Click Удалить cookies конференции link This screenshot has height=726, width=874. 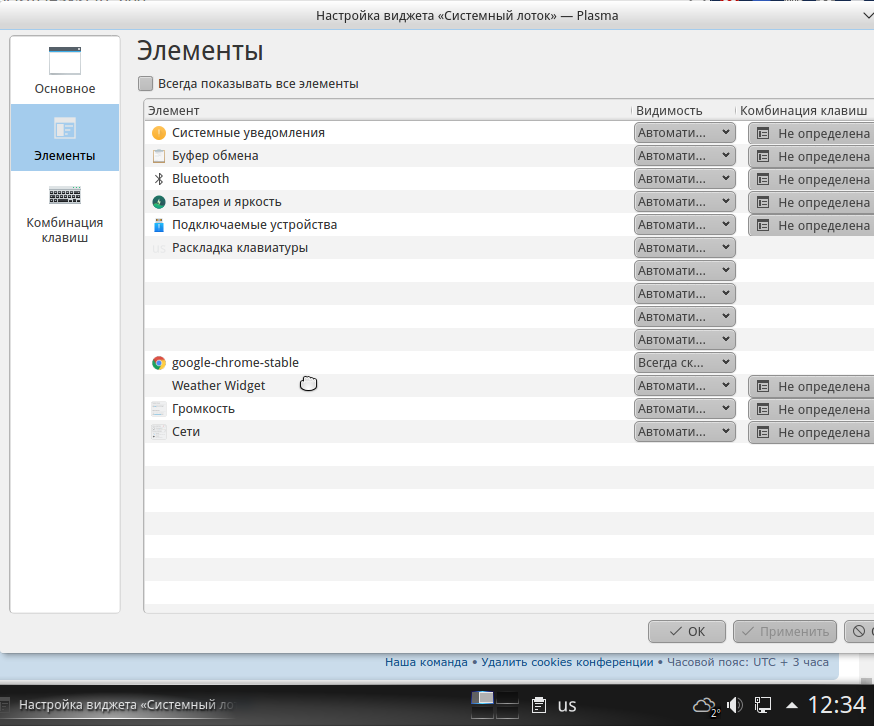567,662
